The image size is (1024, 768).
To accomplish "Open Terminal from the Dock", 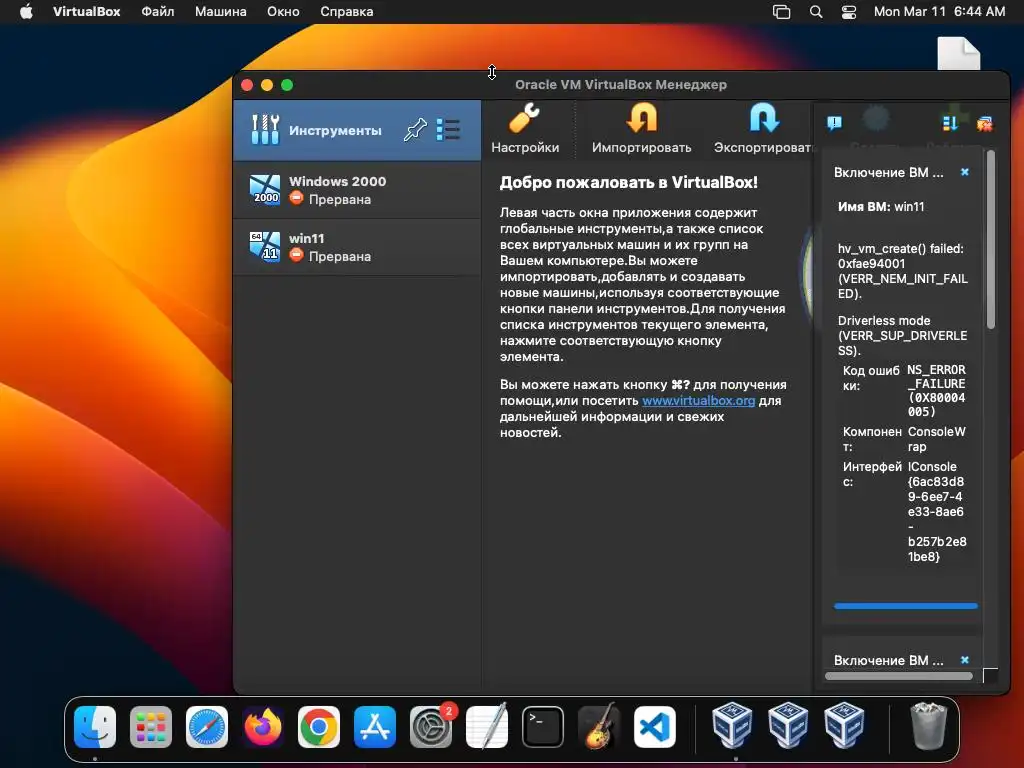I will click(543, 727).
